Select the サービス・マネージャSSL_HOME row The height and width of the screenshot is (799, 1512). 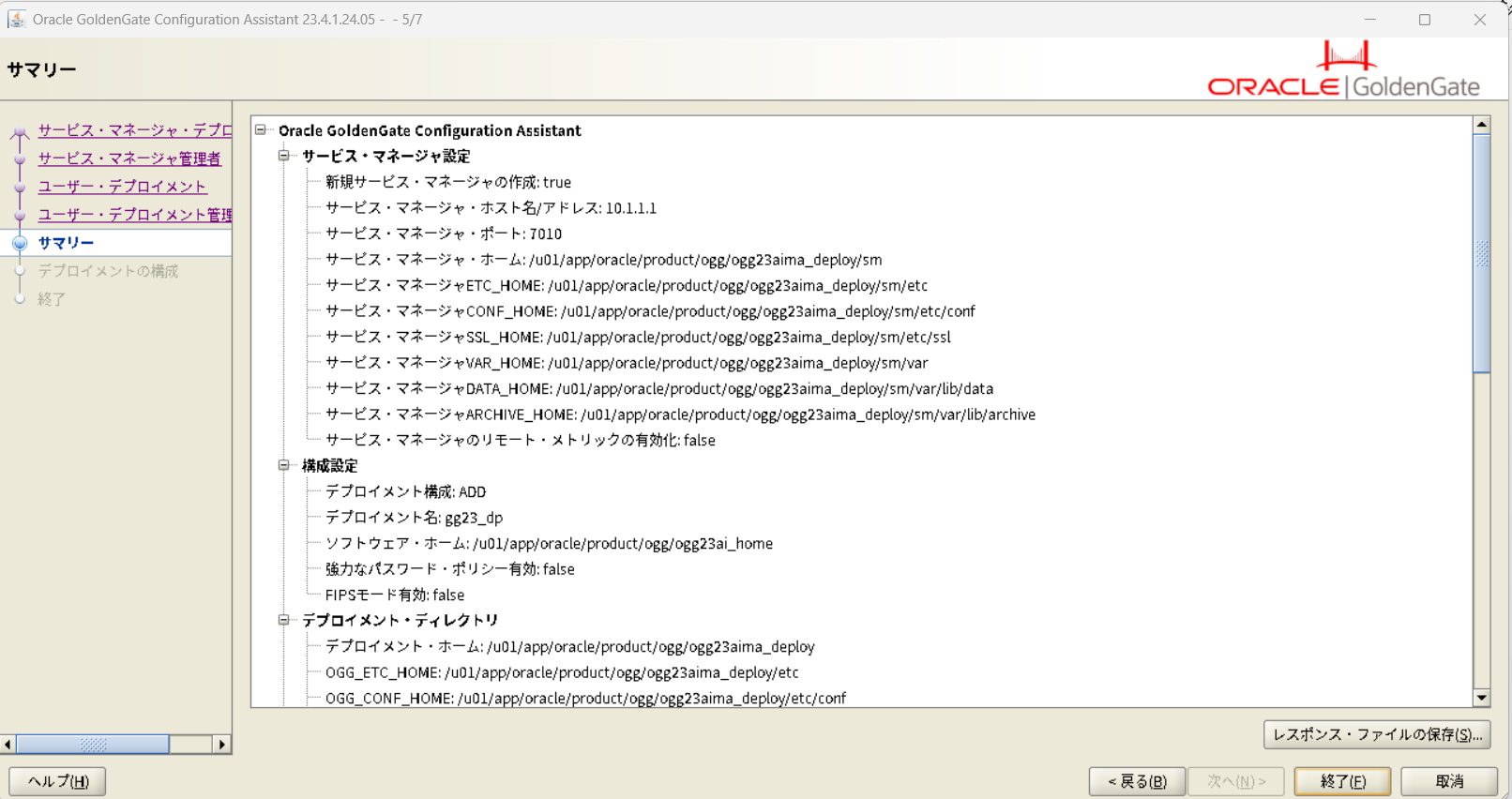[x=638, y=337]
